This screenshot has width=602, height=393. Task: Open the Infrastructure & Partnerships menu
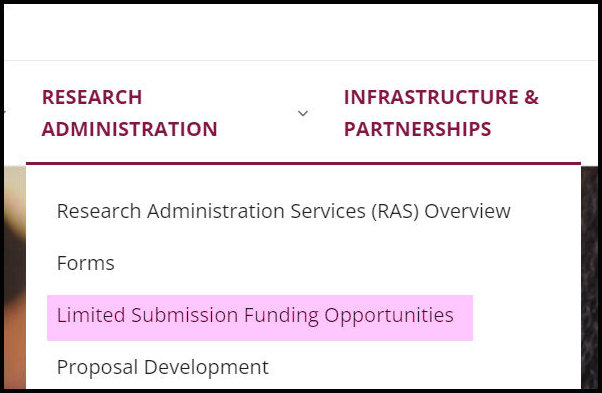(x=441, y=113)
